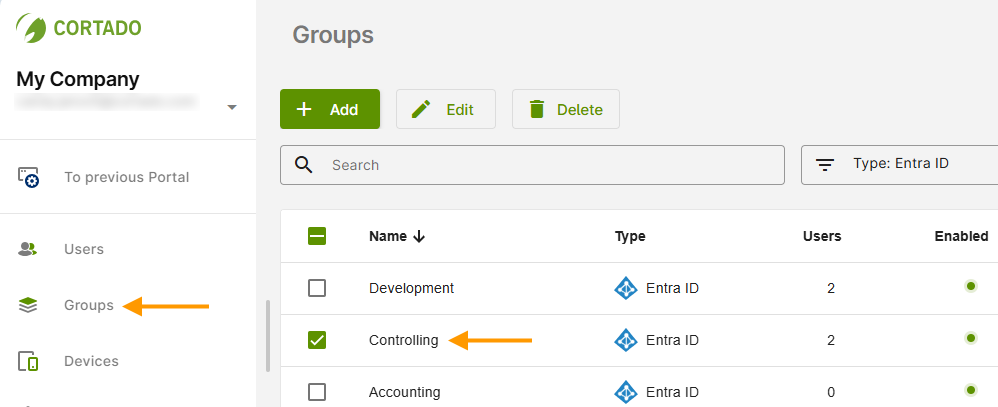Open the Users menu item
The height and width of the screenshot is (407, 998).
click(84, 249)
